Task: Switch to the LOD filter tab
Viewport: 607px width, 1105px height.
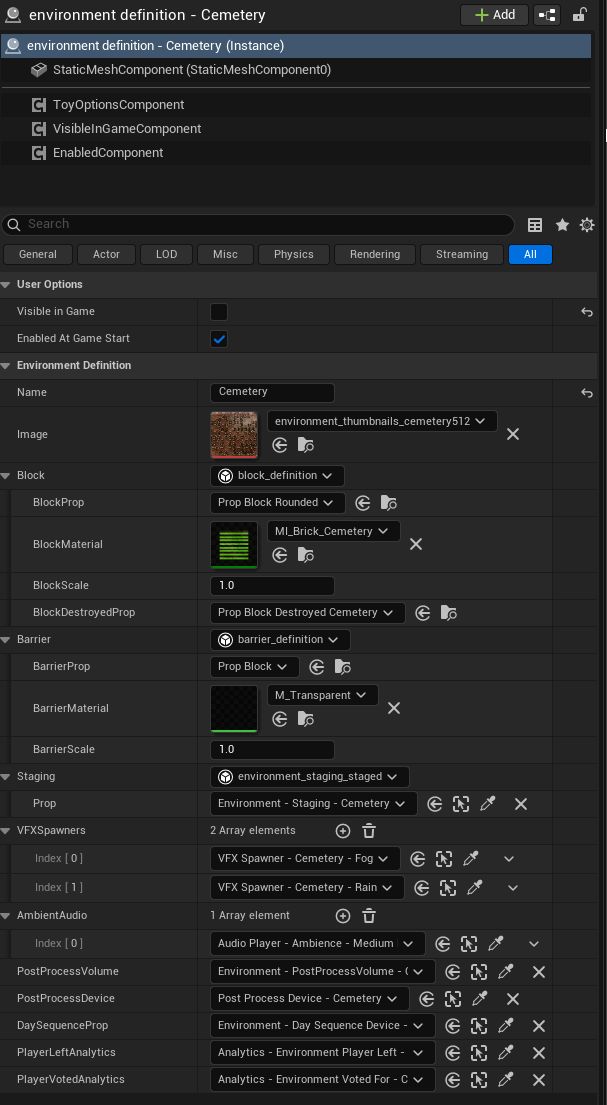Action: click(x=166, y=254)
